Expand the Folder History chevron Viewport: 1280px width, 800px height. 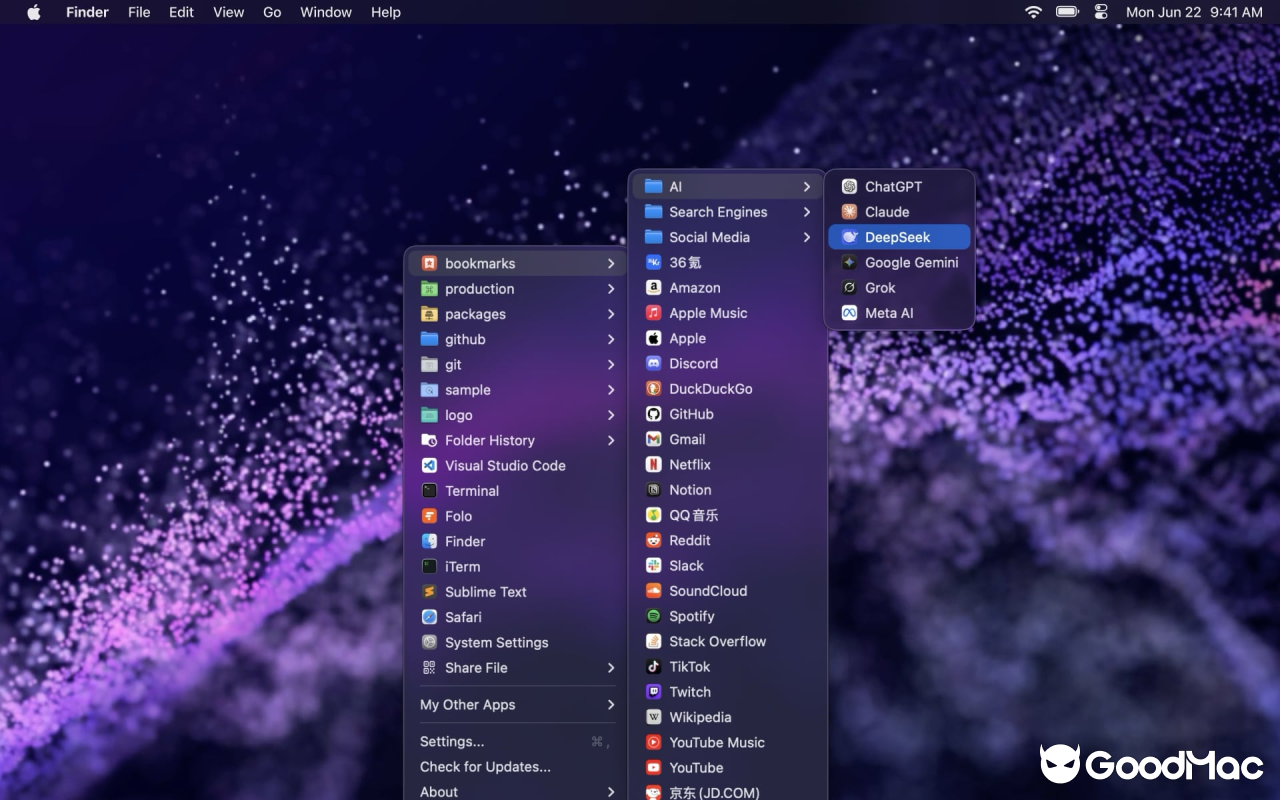click(x=611, y=440)
